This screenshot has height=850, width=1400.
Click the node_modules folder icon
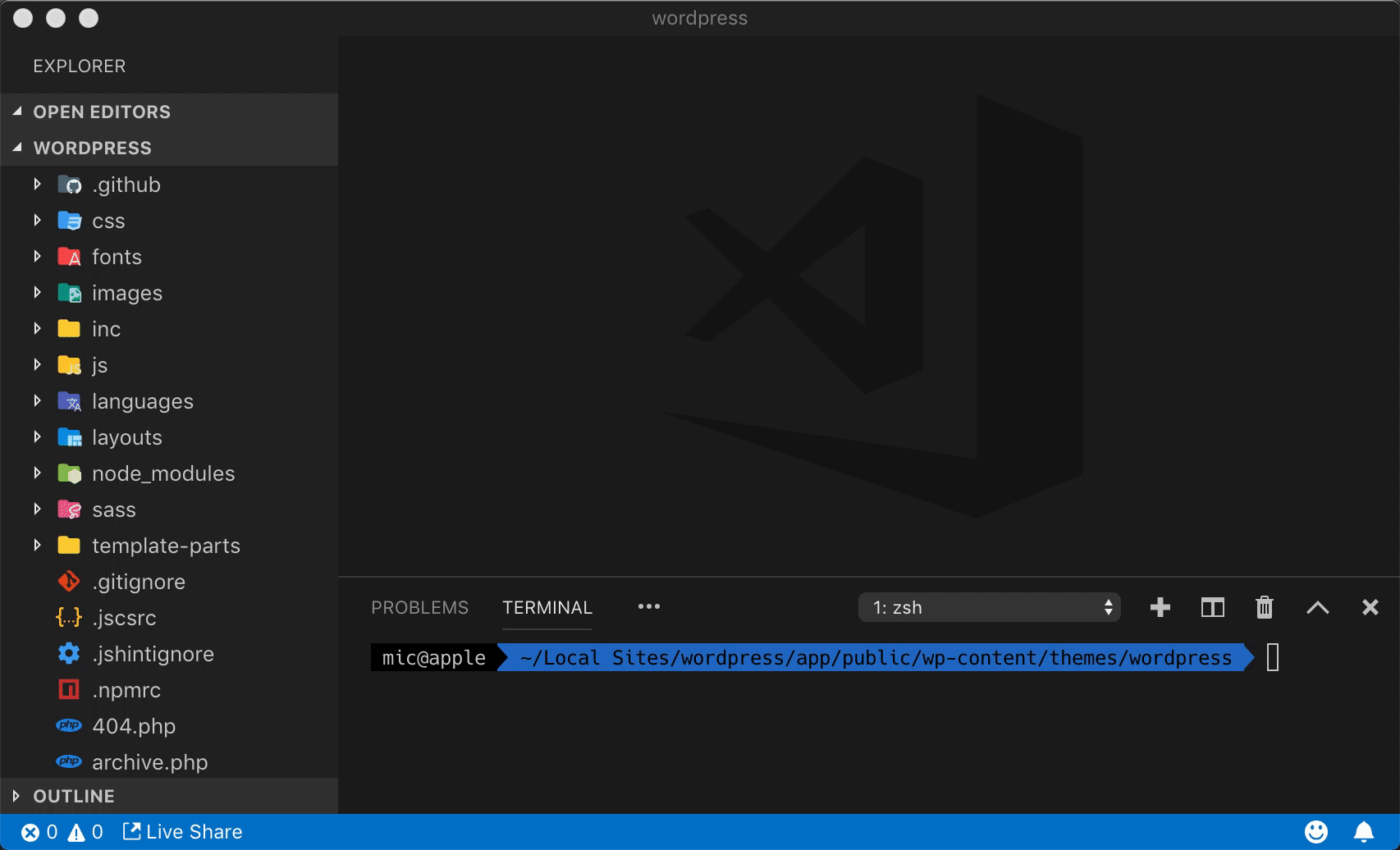pyautogui.click(x=70, y=473)
